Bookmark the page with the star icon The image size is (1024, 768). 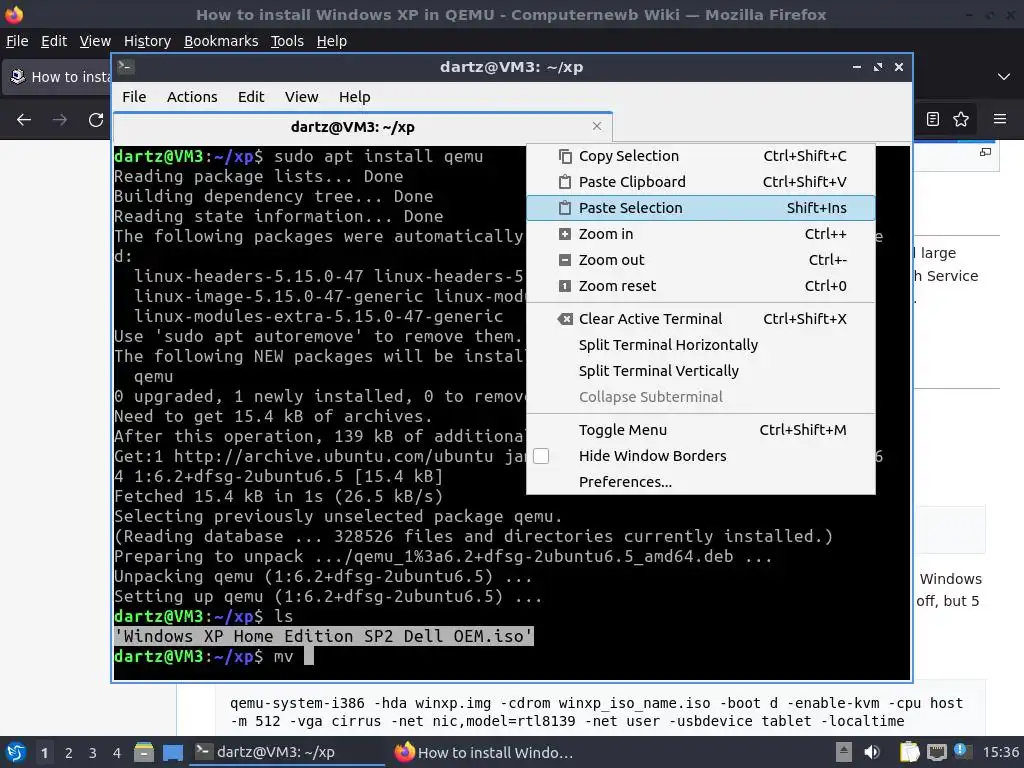tap(961, 119)
